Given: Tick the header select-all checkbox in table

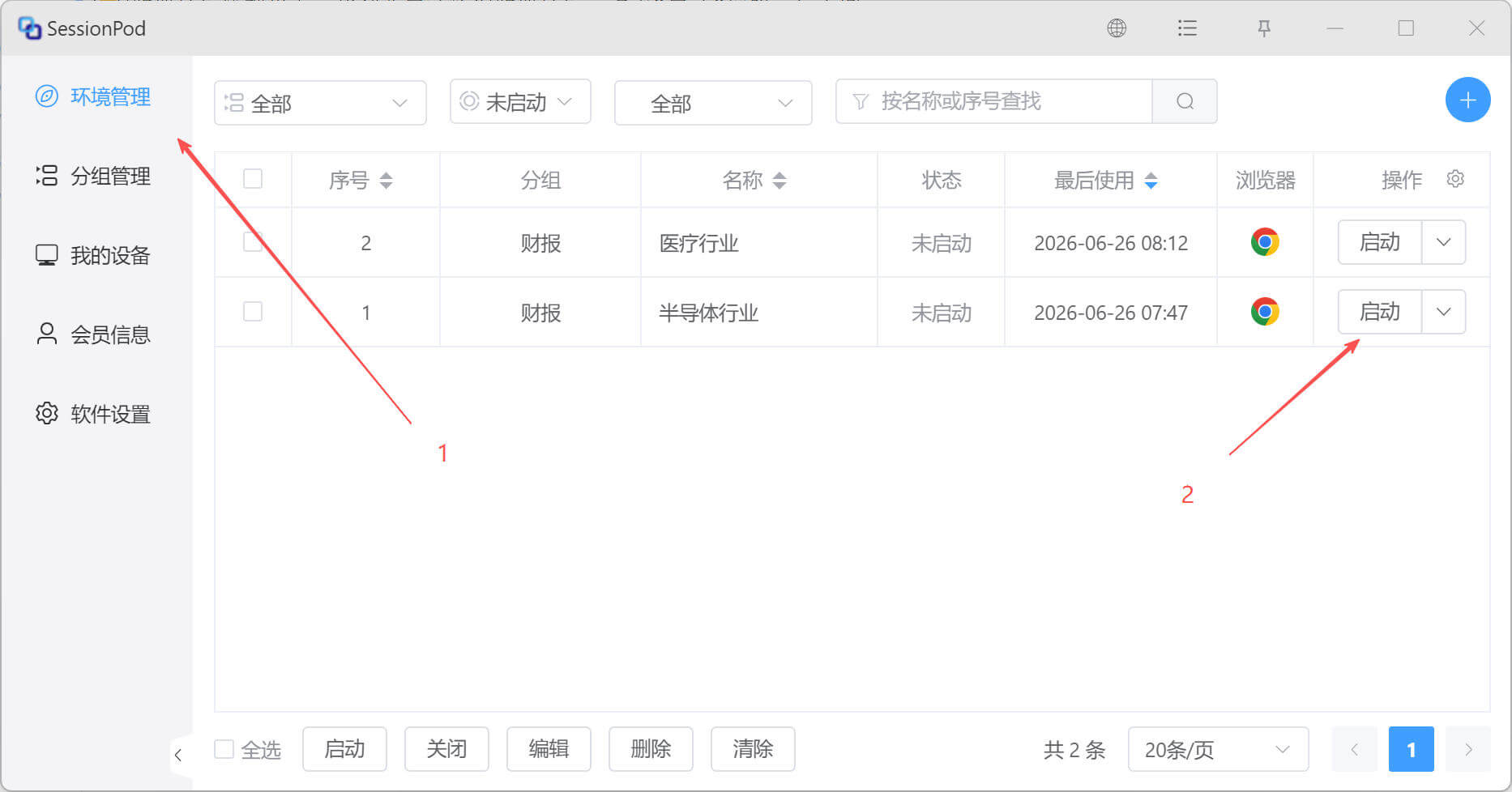Looking at the screenshot, I should click(253, 179).
